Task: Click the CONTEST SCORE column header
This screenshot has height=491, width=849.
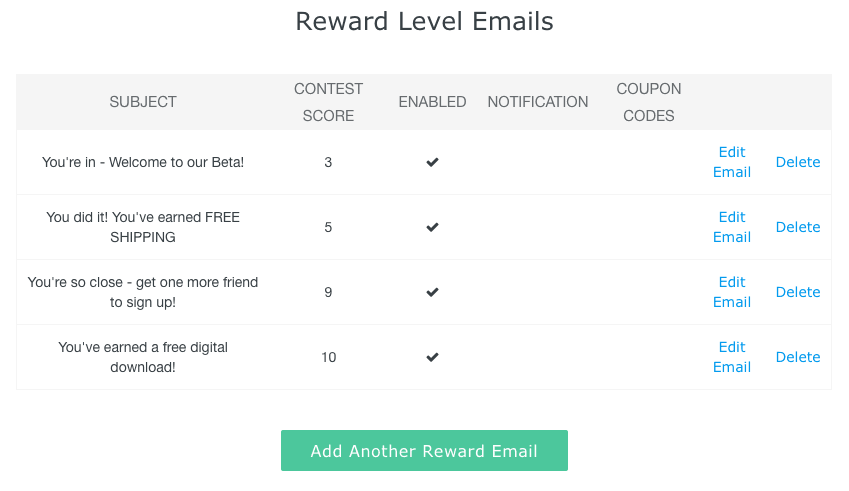Action: coord(328,102)
